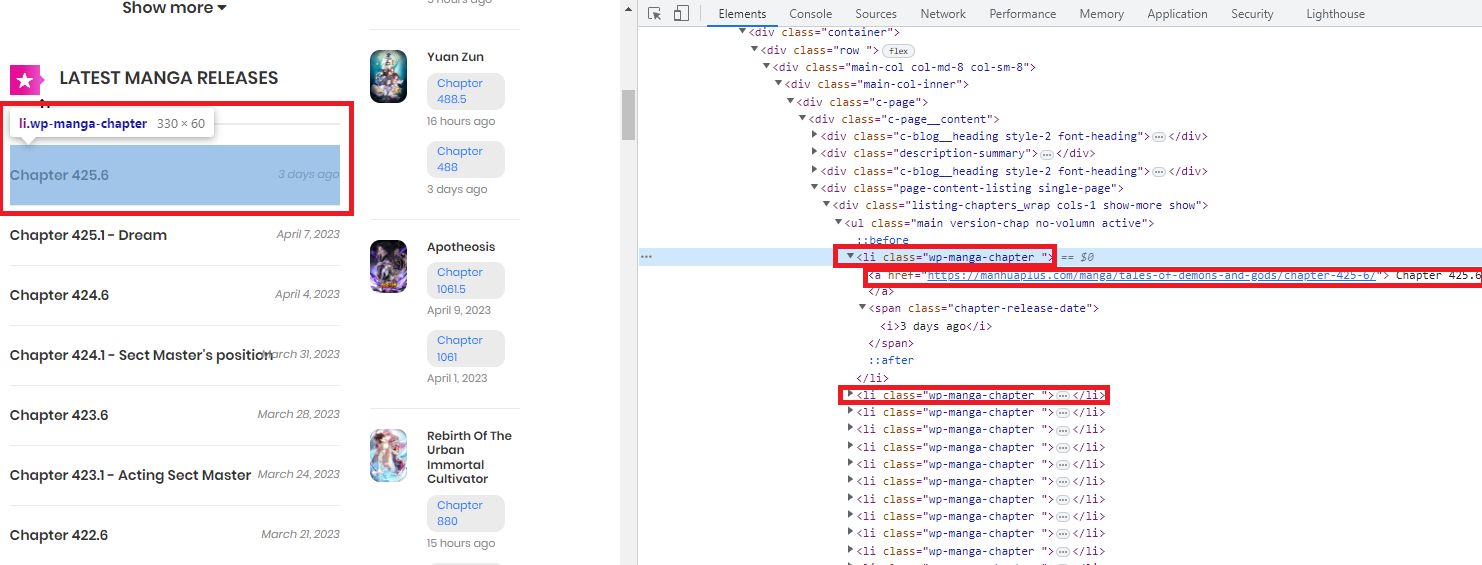The width and height of the screenshot is (1482, 565).
Task: Open Chapter 422.6 link
Action: tap(59, 535)
